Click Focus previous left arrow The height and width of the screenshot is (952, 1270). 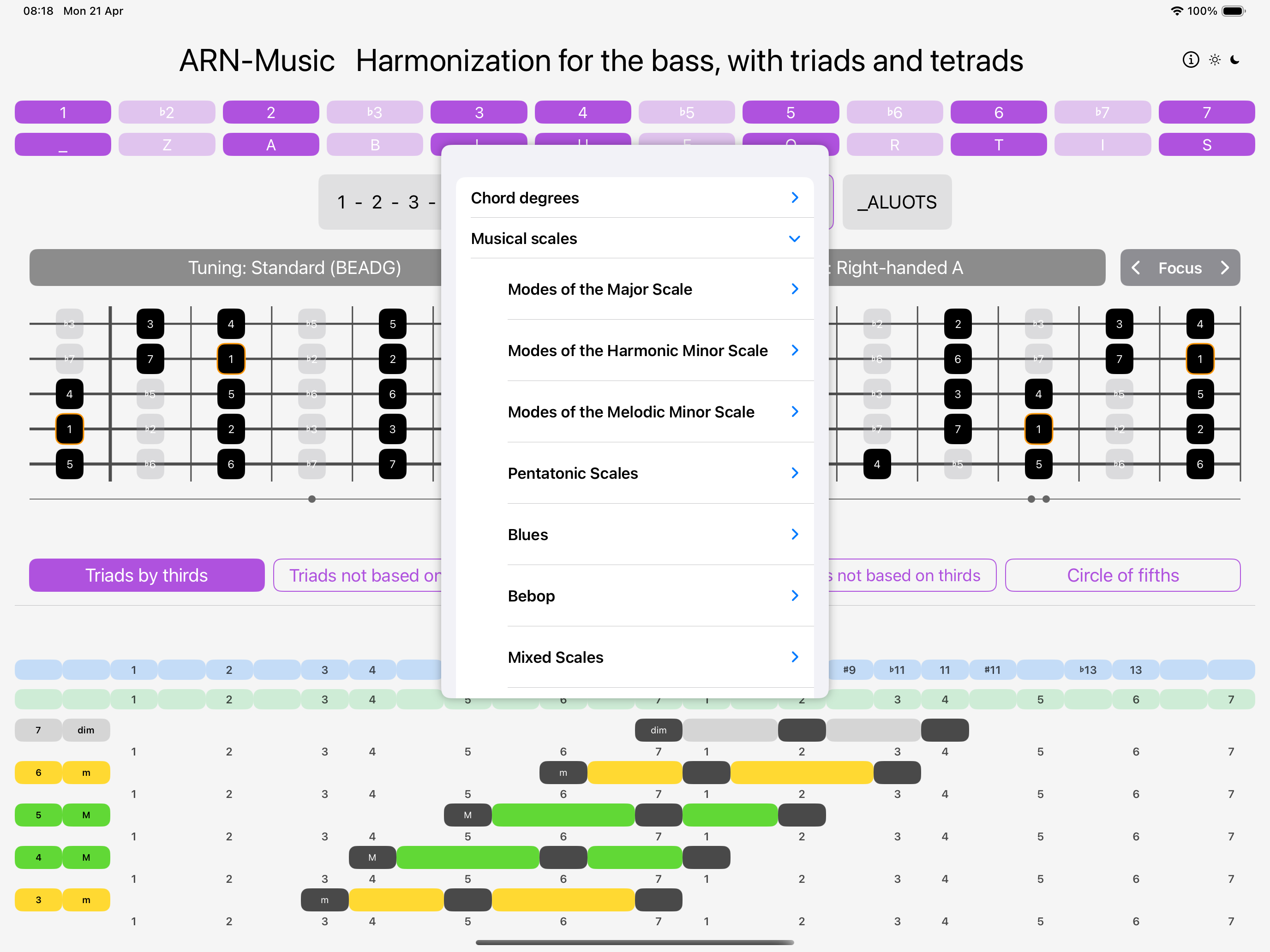coord(1135,268)
